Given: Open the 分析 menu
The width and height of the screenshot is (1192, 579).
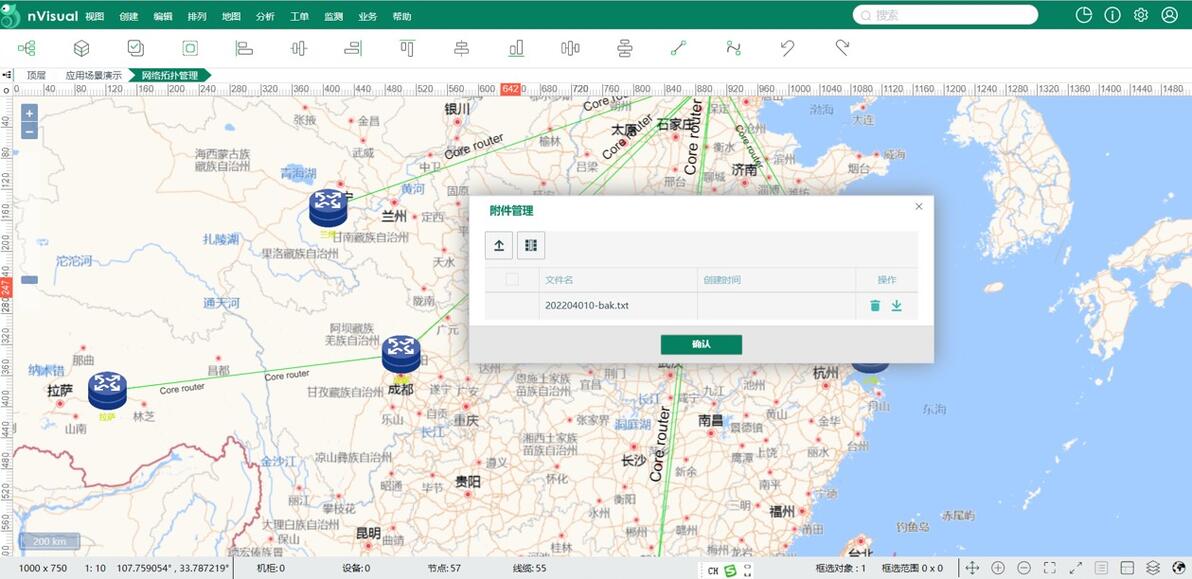Looking at the screenshot, I should [265, 16].
